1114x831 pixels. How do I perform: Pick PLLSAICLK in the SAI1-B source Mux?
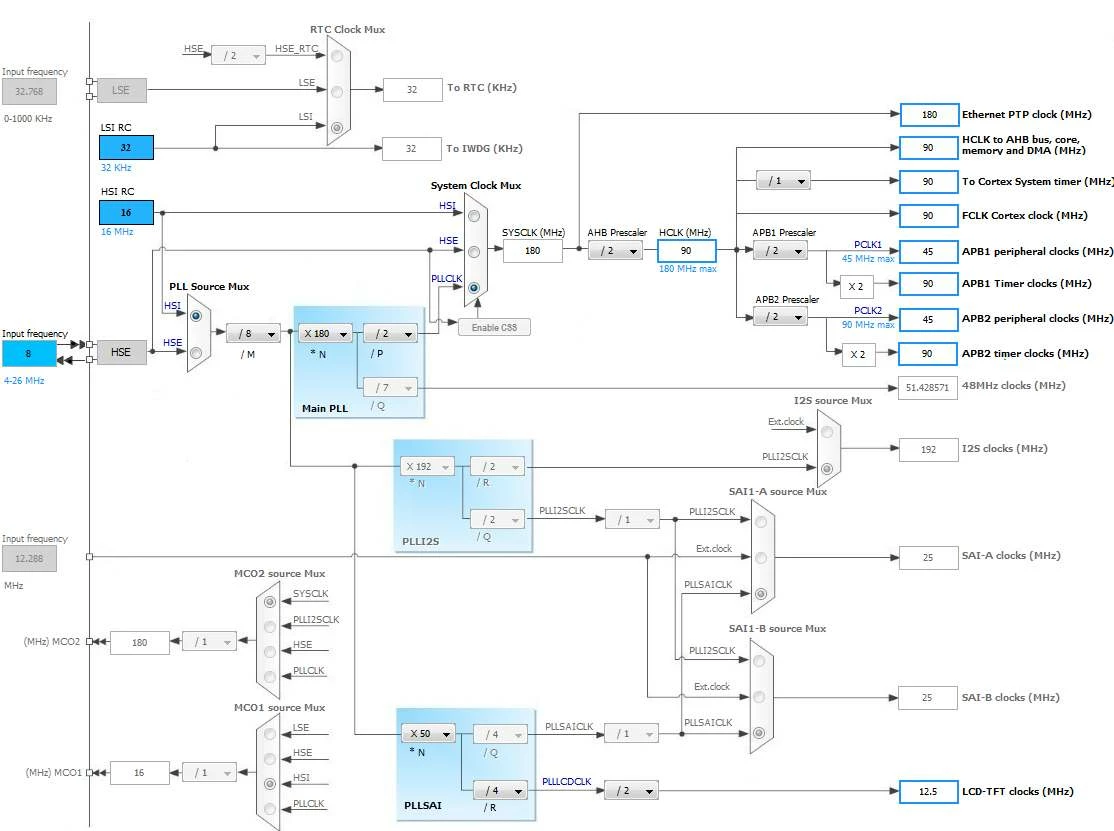pyautogui.click(x=759, y=733)
